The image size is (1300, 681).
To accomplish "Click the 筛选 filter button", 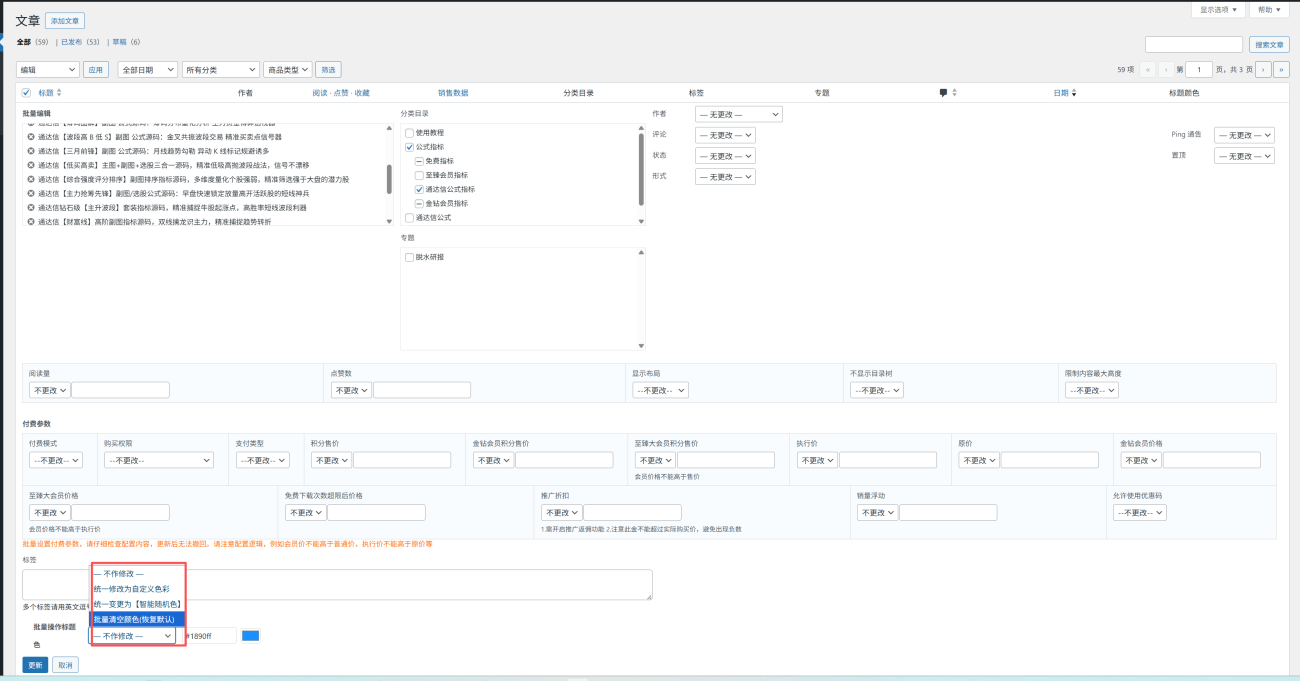I will (x=328, y=70).
